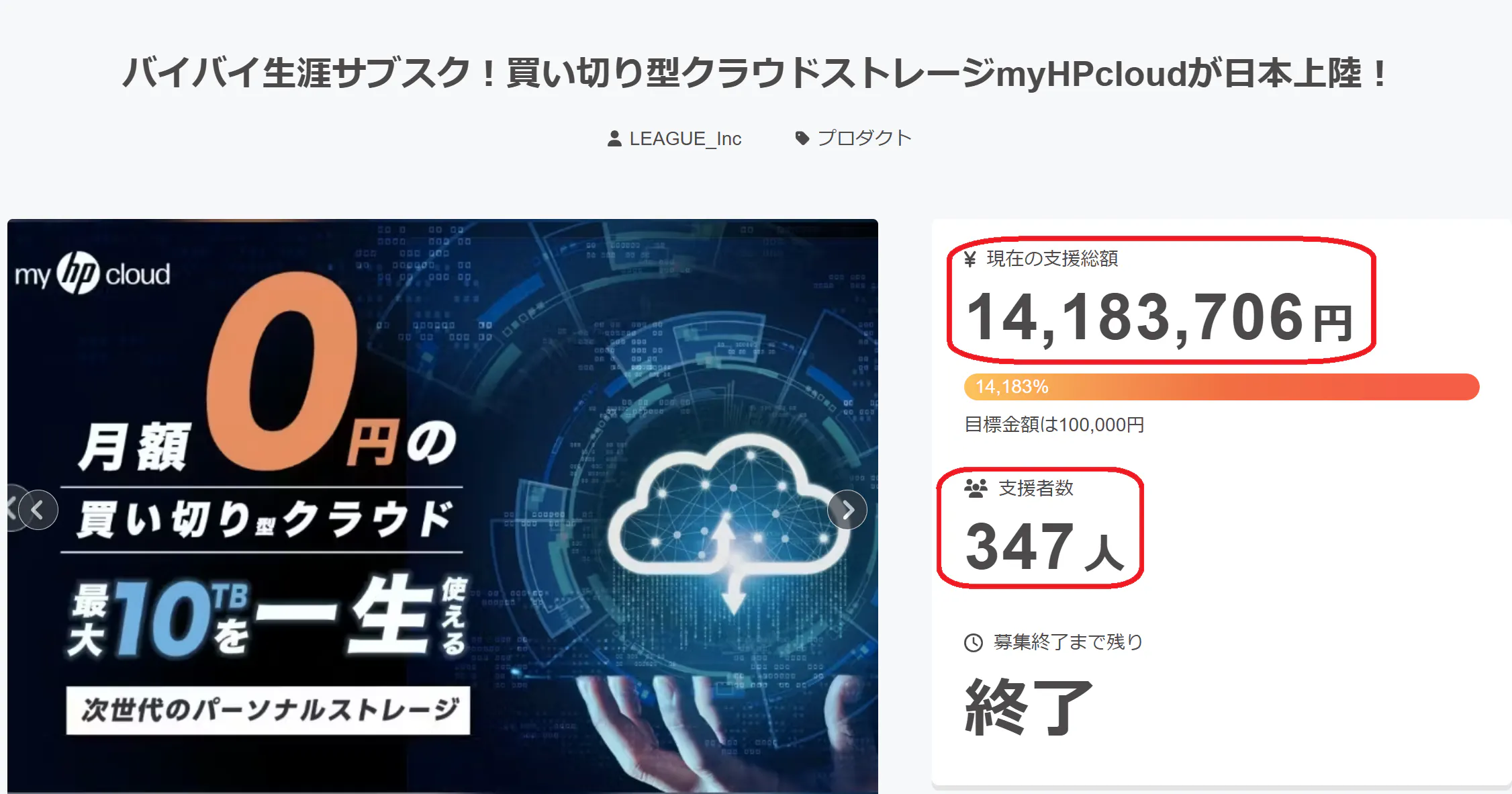Click the user icon beside LEAGUE_Inc
This screenshot has width=1512, height=794.
coord(614,139)
